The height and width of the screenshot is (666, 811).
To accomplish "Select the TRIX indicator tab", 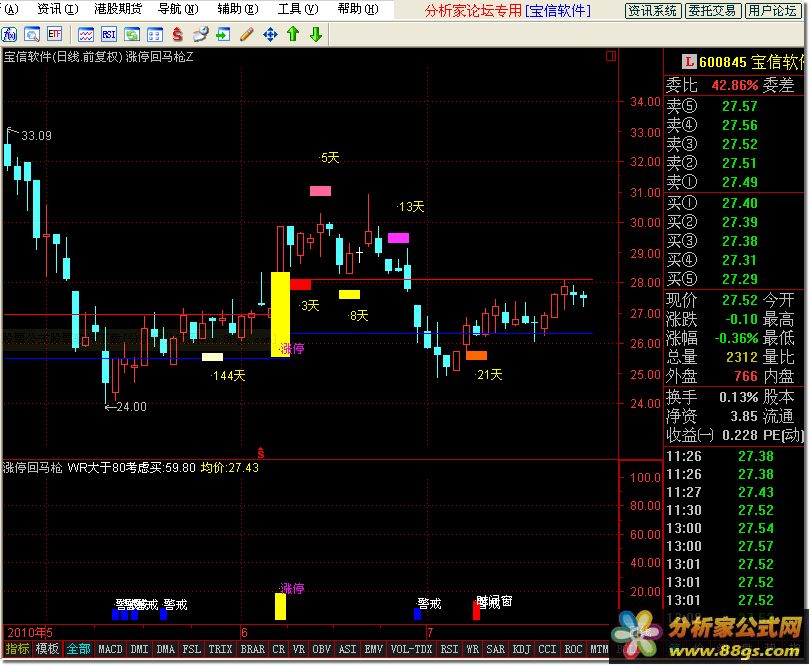I will [220, 648].
